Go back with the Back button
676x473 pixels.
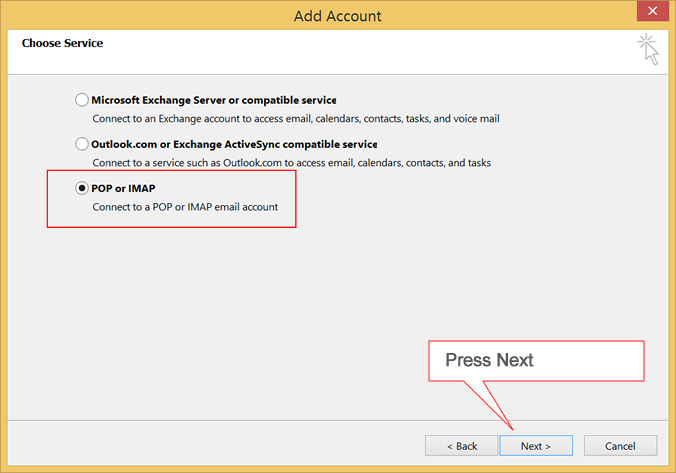(x=461, y=445)
